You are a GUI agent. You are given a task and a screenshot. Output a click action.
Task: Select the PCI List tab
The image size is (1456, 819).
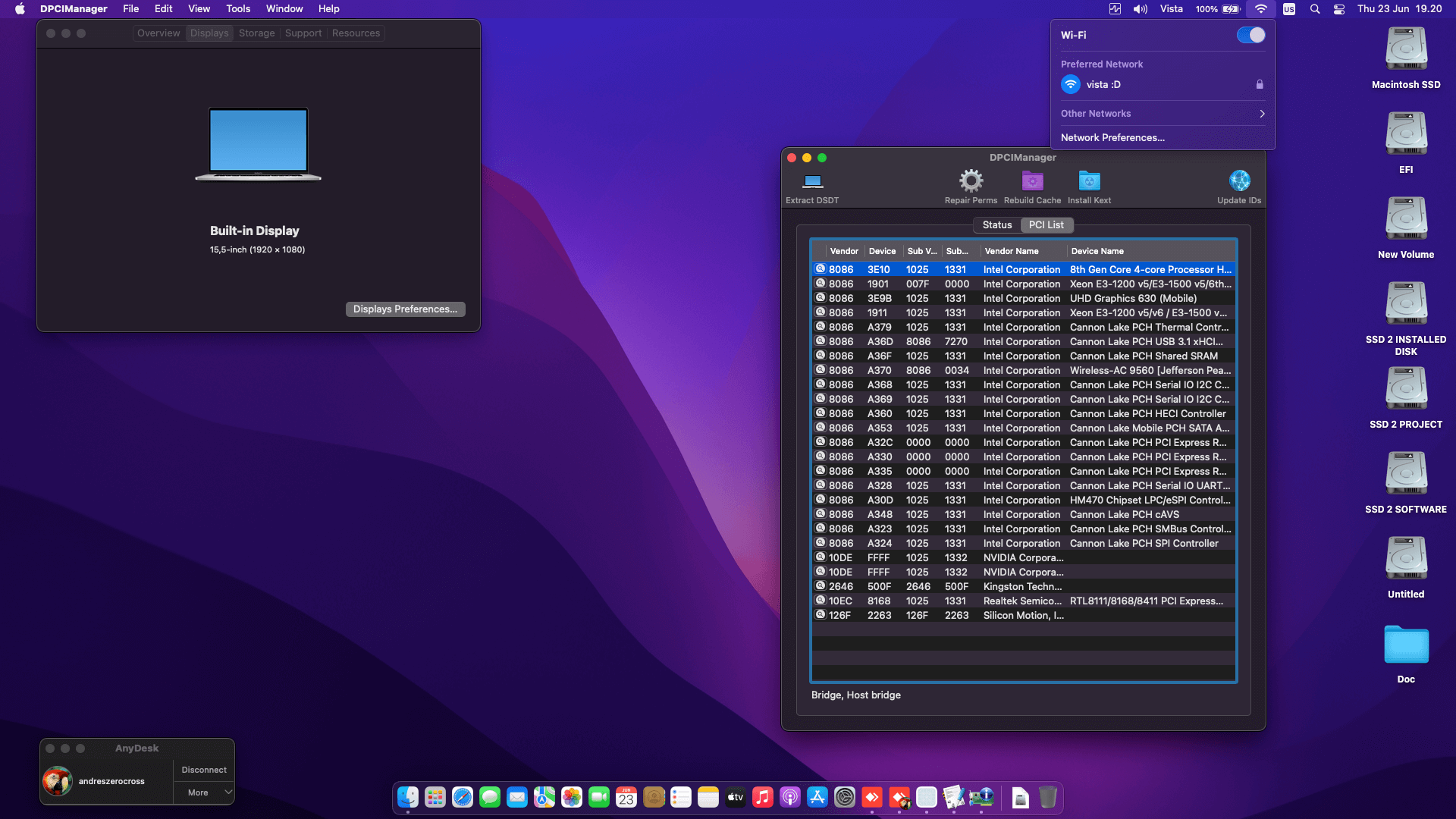click(1046, 224)
